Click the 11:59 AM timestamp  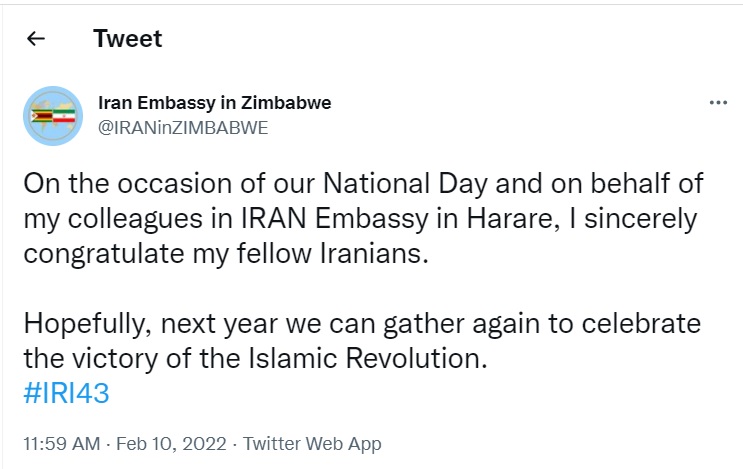(59, 443)
